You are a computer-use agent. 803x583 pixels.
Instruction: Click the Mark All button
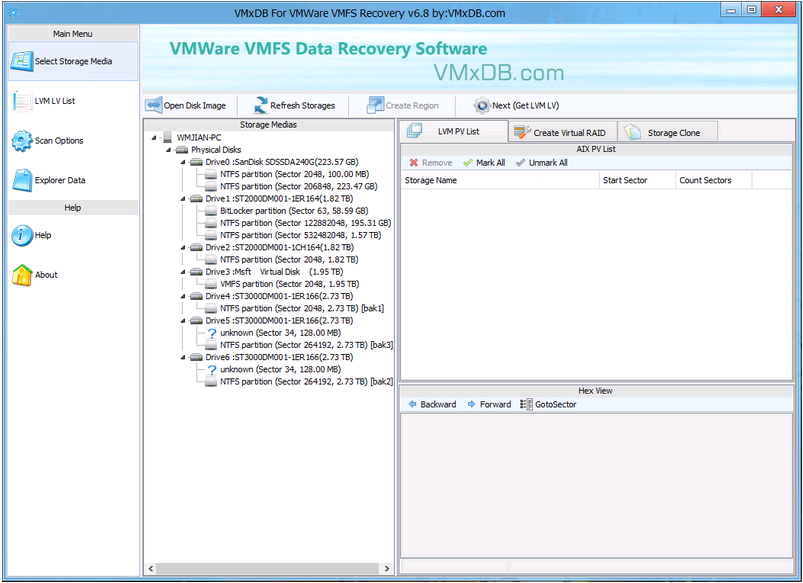pos(484,162)
